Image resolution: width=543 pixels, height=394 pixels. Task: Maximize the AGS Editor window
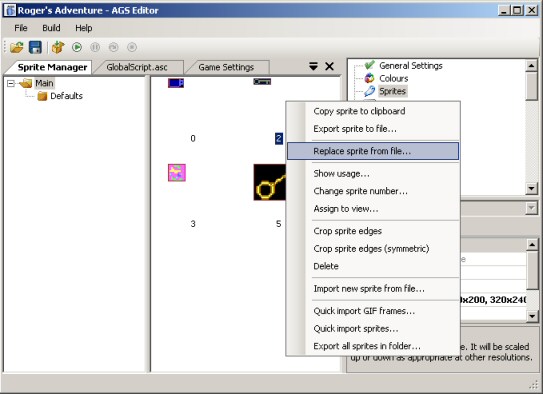(x=517, y=10)
